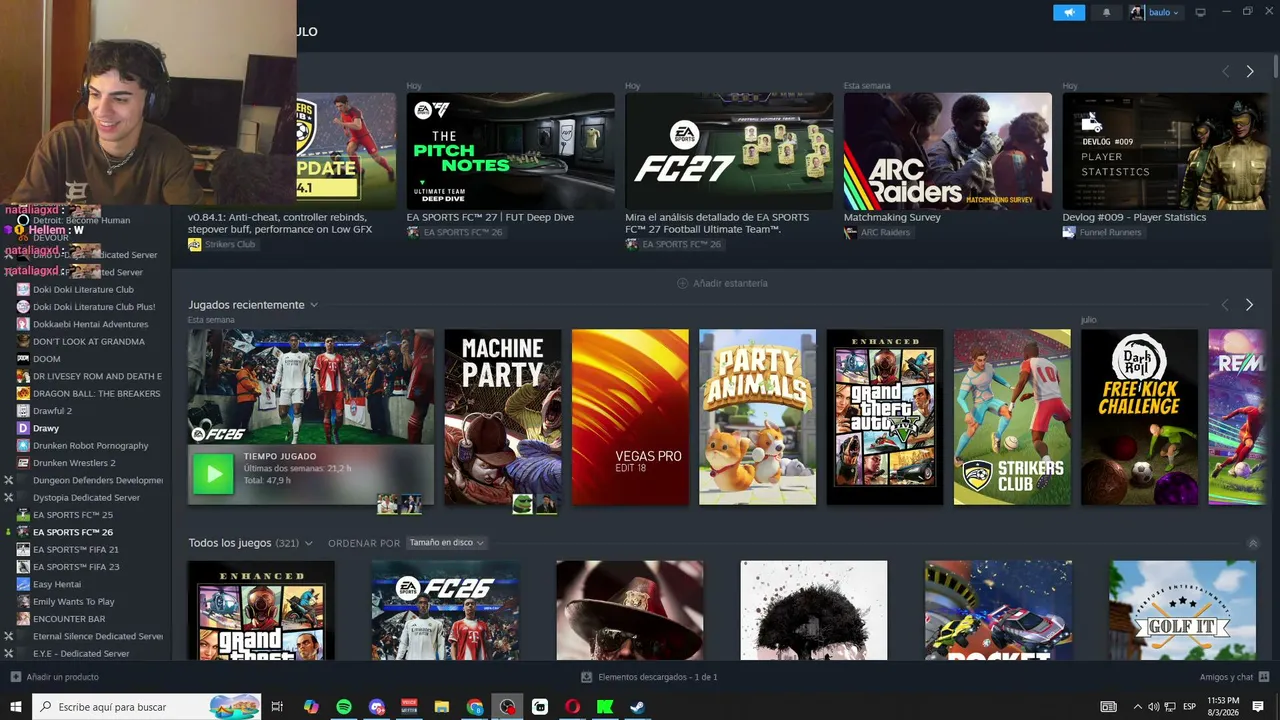Select Drawful 2 in library list
Screen dimensions: 1280x720
tap(52, 411)
